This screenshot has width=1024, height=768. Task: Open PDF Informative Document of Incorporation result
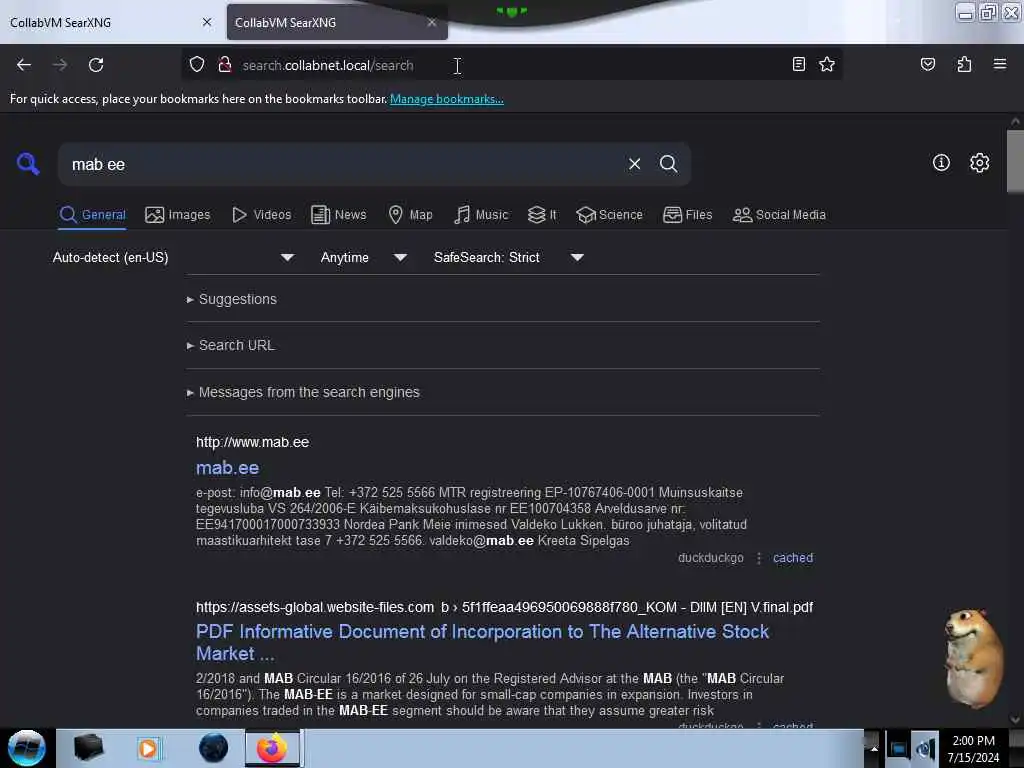[x=483, y=642]
